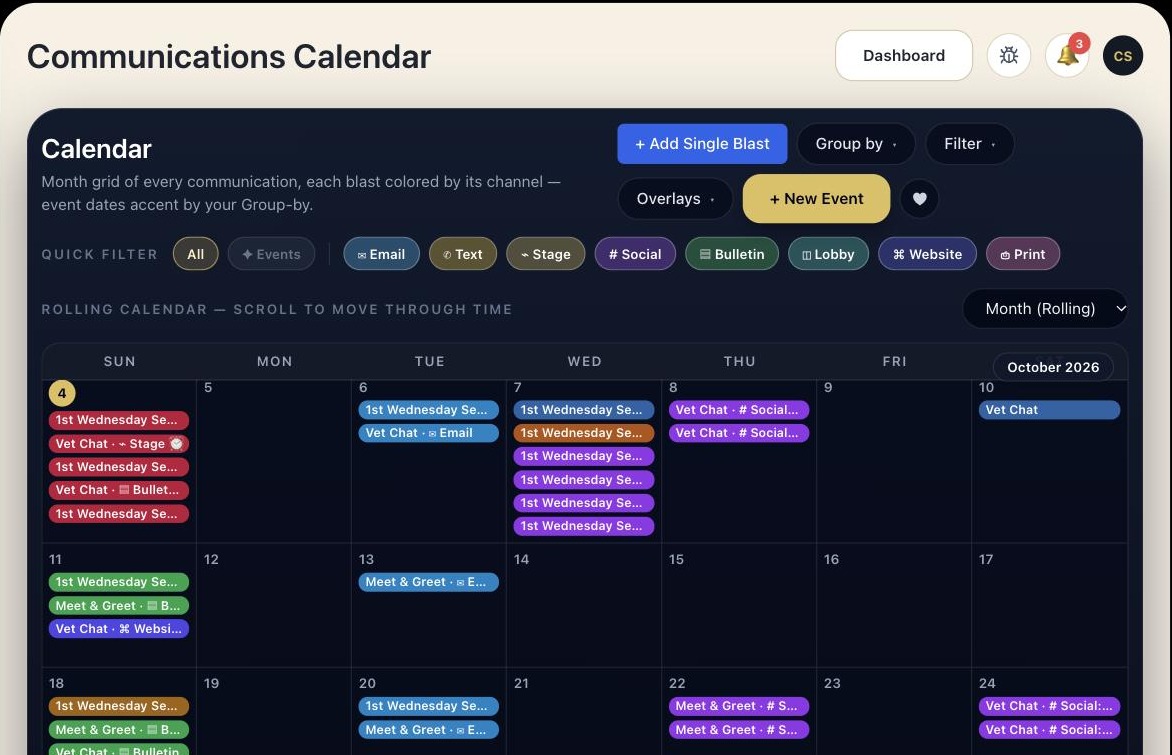Select the All quick filter
The width and height of the screenshot is (1172, 755).
coord(196,254)
